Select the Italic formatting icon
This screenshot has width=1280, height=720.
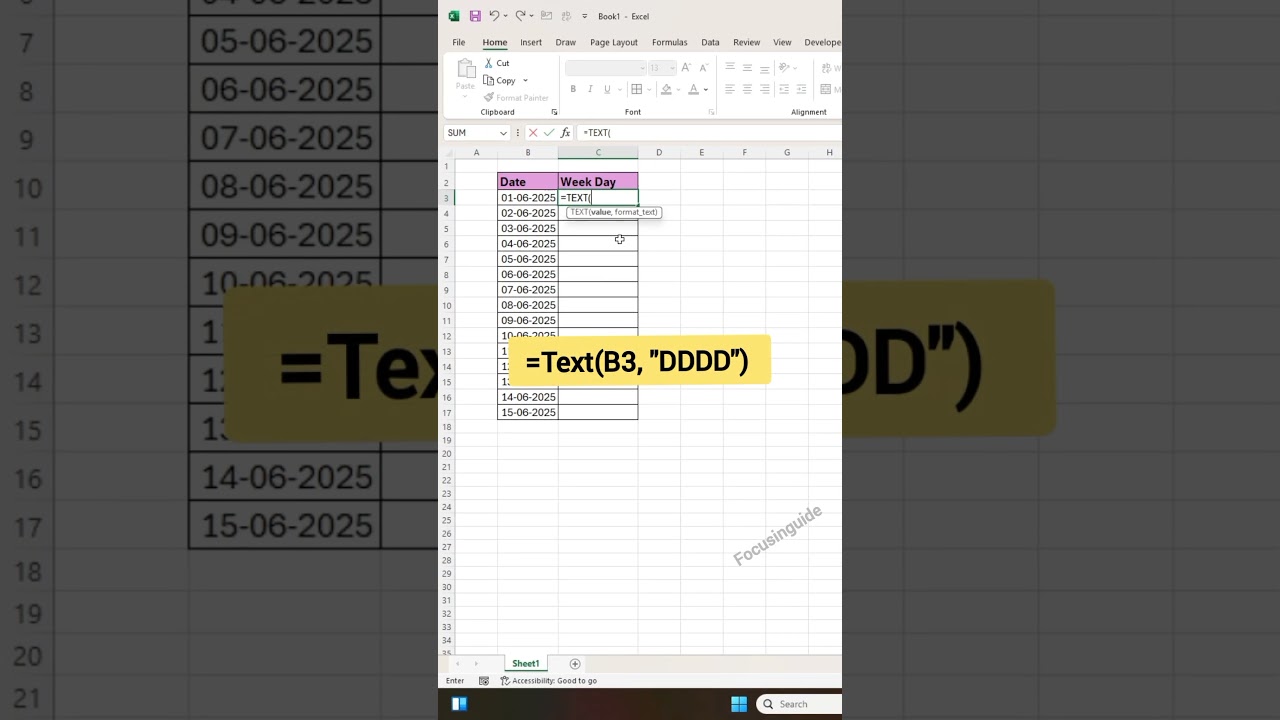[x=589, y=88]
